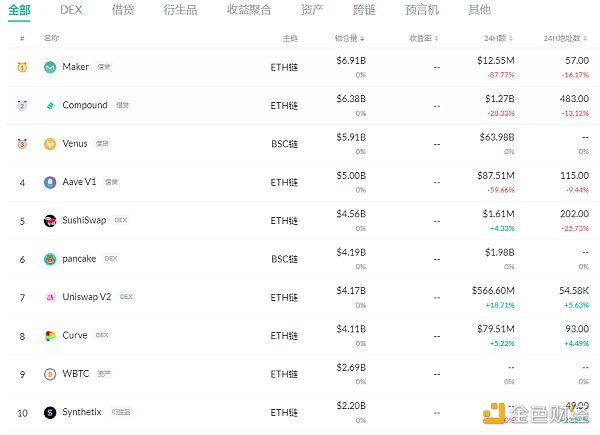600x435 pixels.
Task: Sort by 锁仓量 column header
Action: coord(349,38)
